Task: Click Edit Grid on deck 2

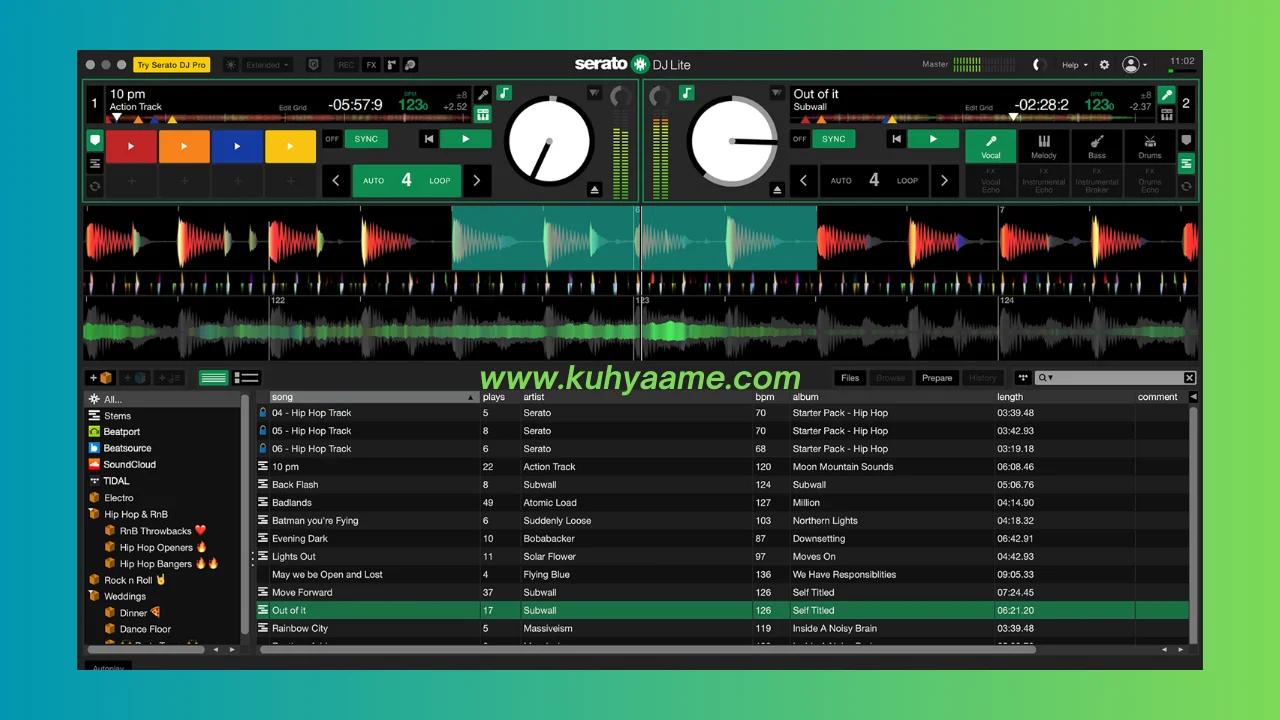Action: coord(978,108)
